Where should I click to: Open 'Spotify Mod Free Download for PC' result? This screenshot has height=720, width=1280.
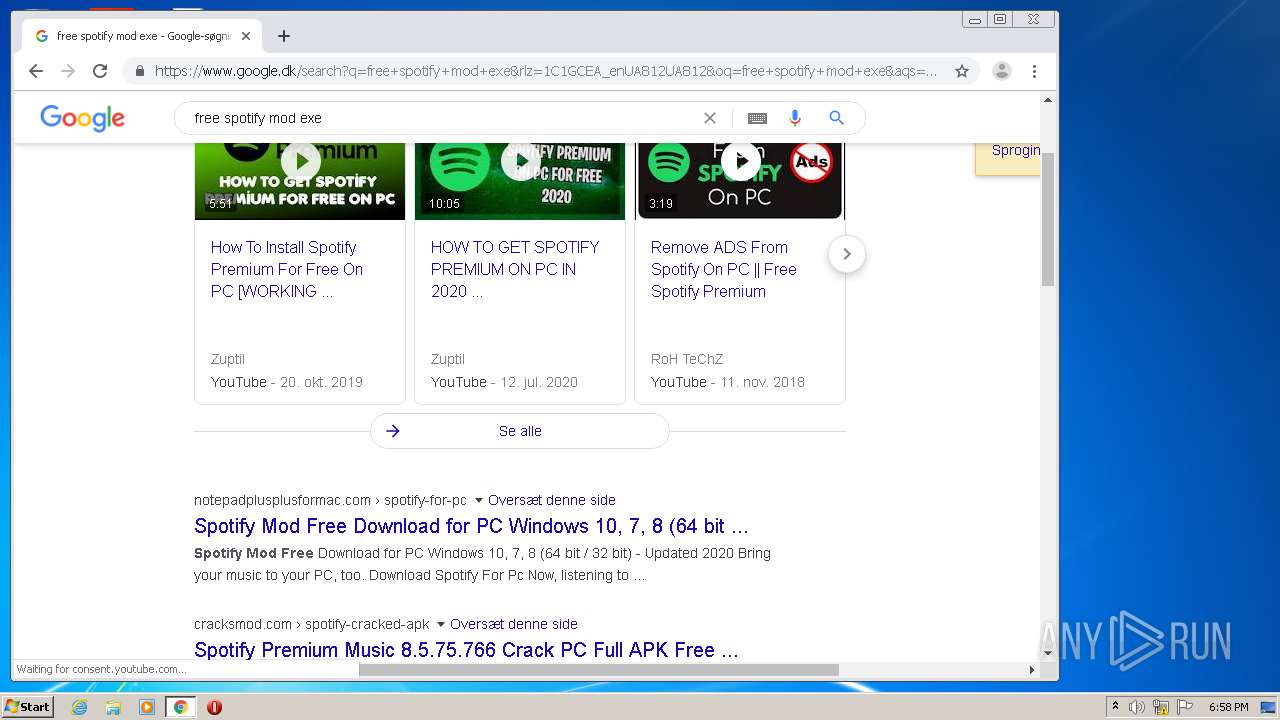(471, 526)
